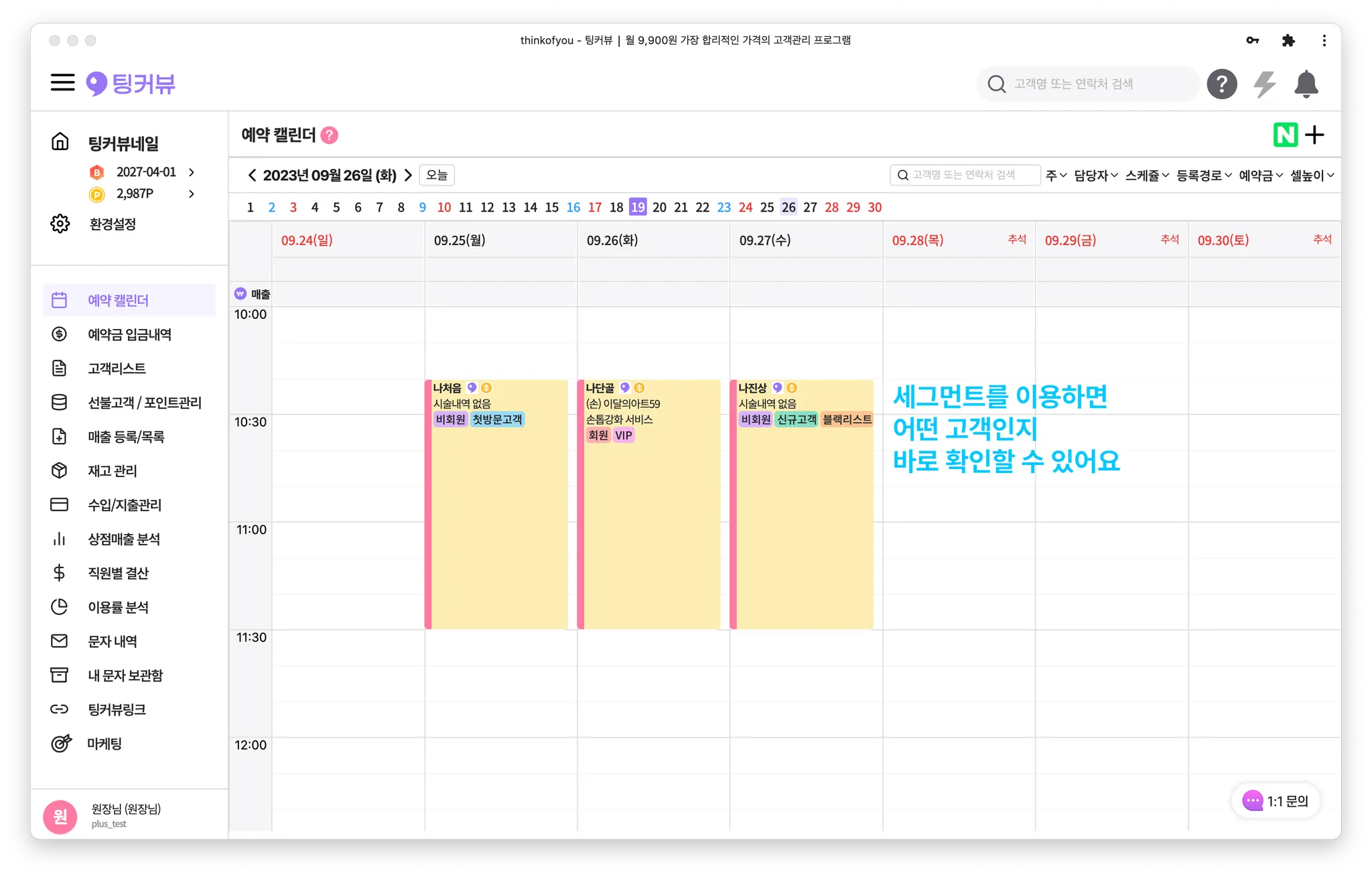Open the 등록경로 dropdown
This screenshot has height=877, width=1372.
coord(1204,176)
